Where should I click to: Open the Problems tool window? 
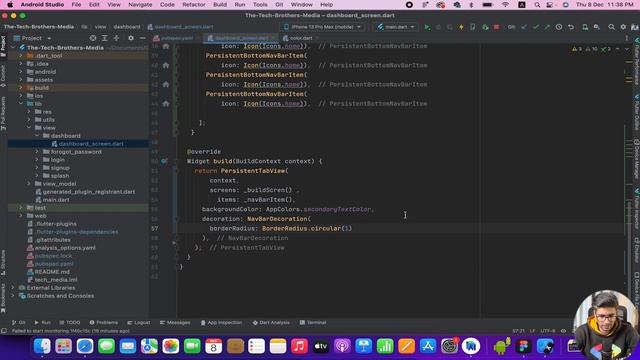[x=104, y=322]
